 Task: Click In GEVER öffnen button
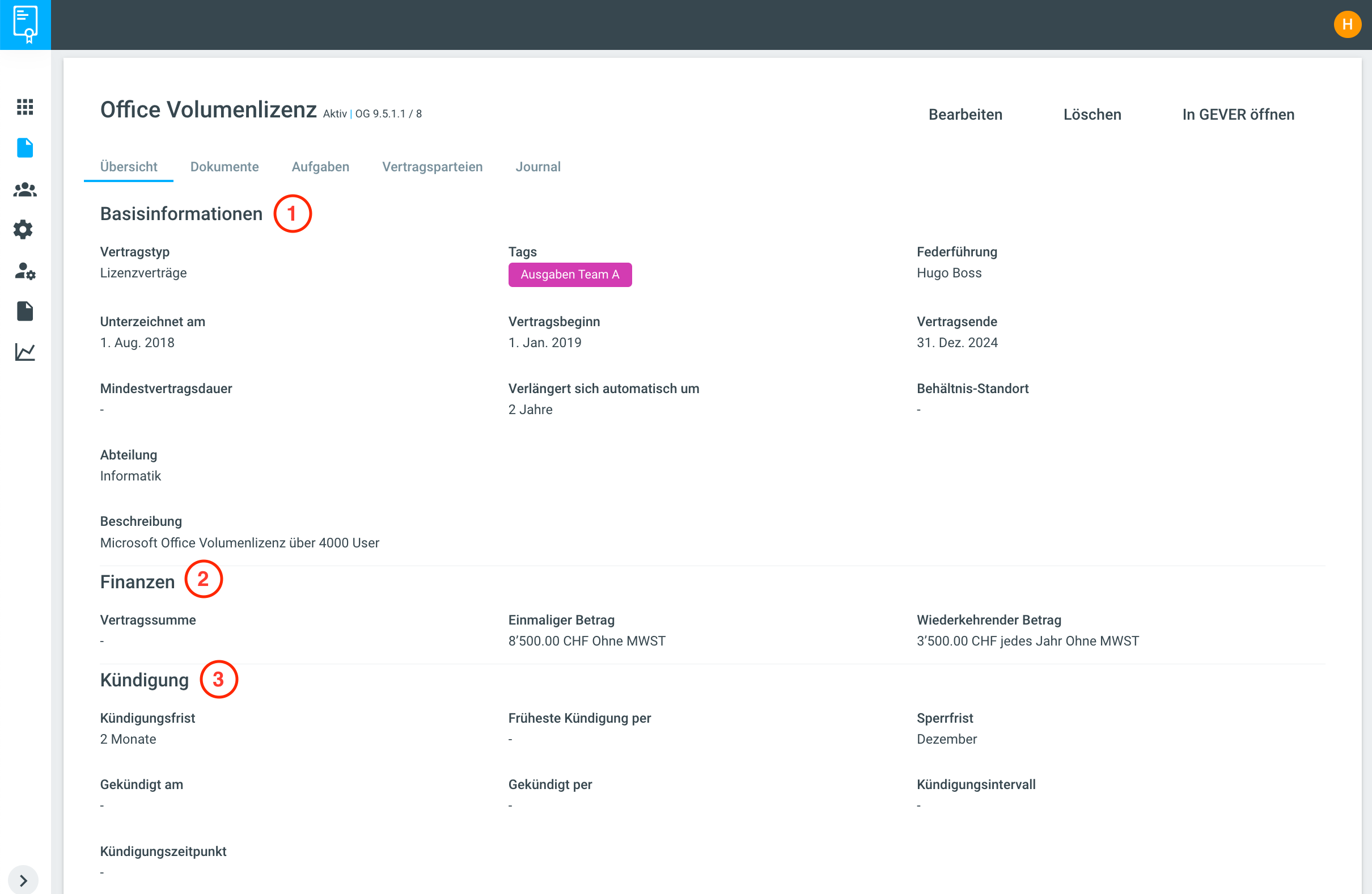point(1238,114)
